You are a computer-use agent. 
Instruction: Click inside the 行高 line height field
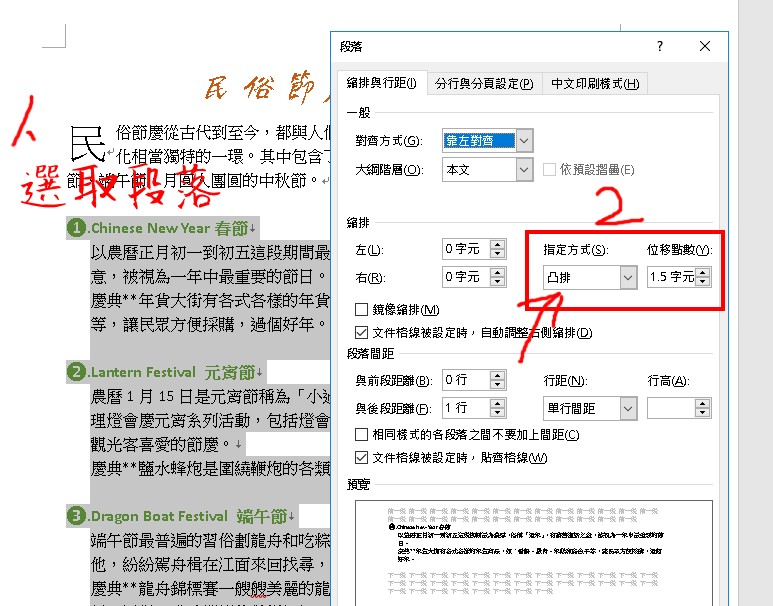pyautogui.click(x=670, y=408)
